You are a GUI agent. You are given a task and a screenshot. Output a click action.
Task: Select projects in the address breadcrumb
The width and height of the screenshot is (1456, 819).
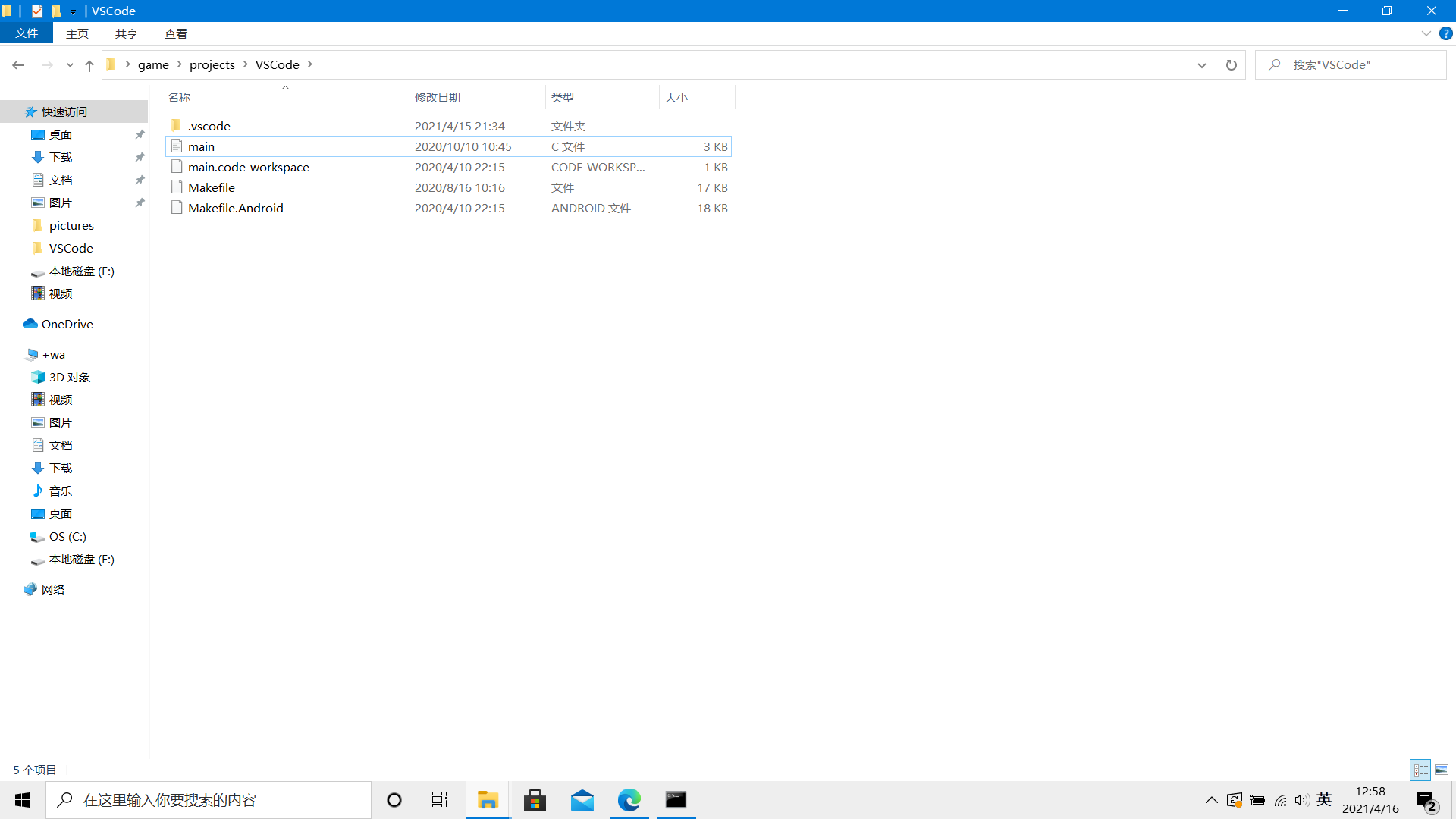click(212, 65)
